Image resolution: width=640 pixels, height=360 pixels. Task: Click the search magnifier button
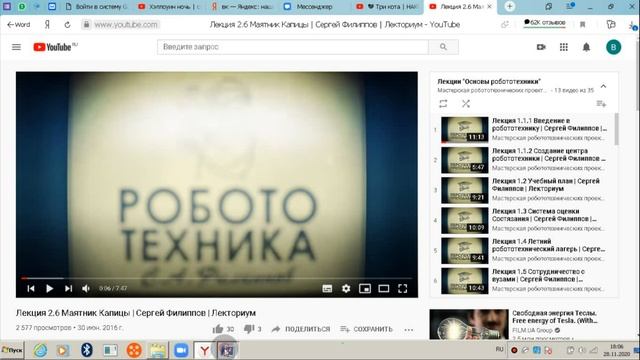443,47
